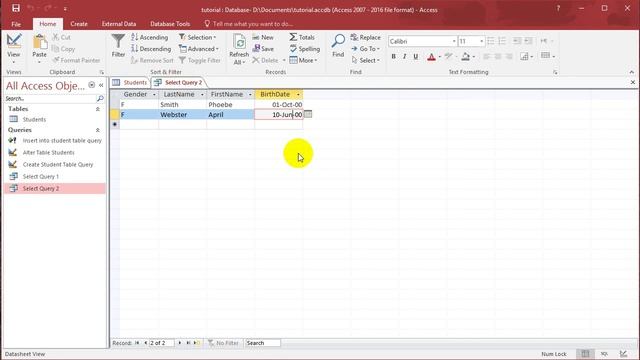Select the Phoebe first name cell

point(230,104)
